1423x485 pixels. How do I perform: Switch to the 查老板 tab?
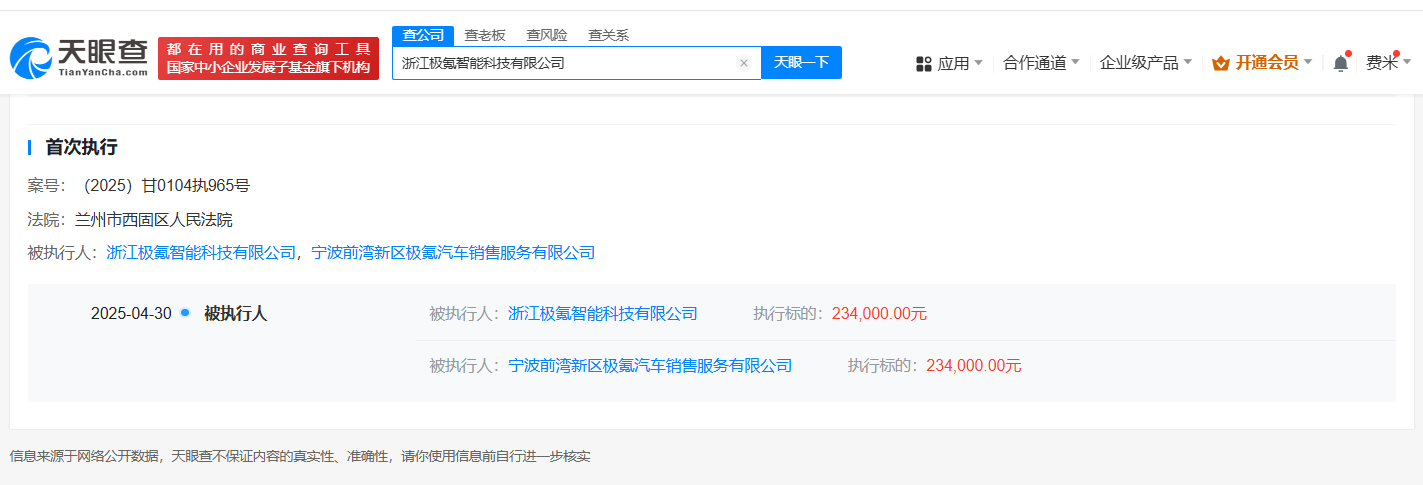485,35
